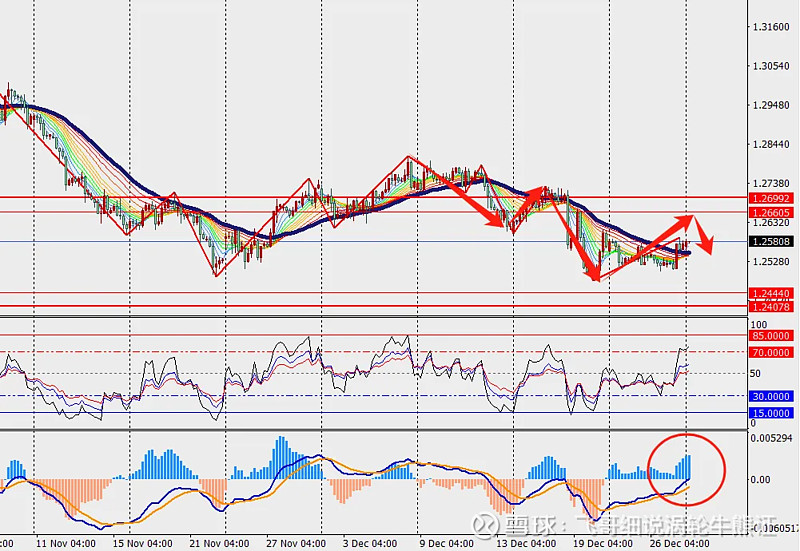Select the 19 Dec 04:00 time label

coord(603,543)
